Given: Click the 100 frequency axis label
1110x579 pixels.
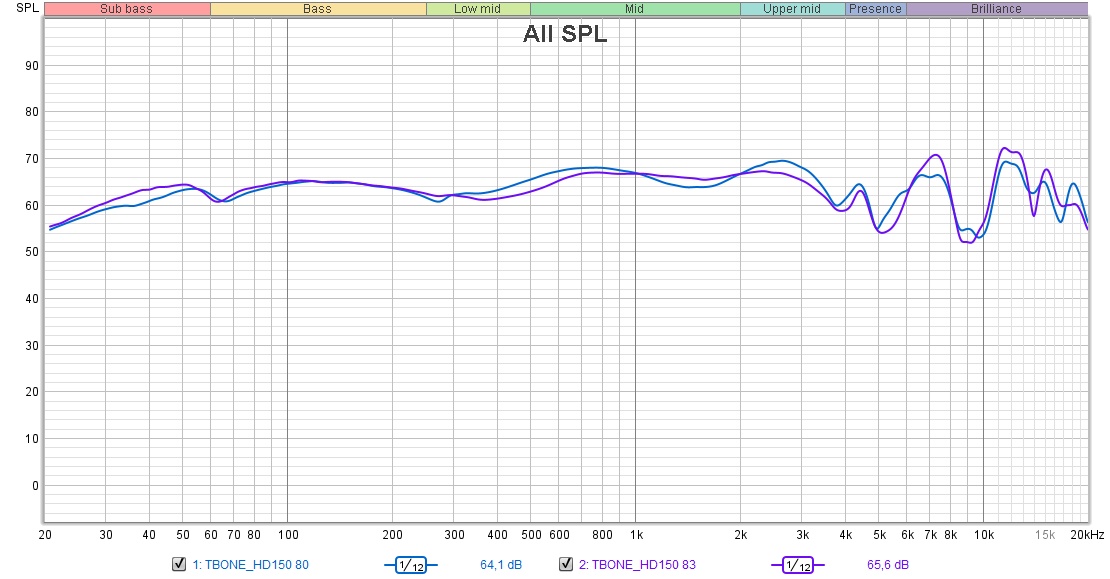Looking at the screenshot, I should [x=287, y=535].
